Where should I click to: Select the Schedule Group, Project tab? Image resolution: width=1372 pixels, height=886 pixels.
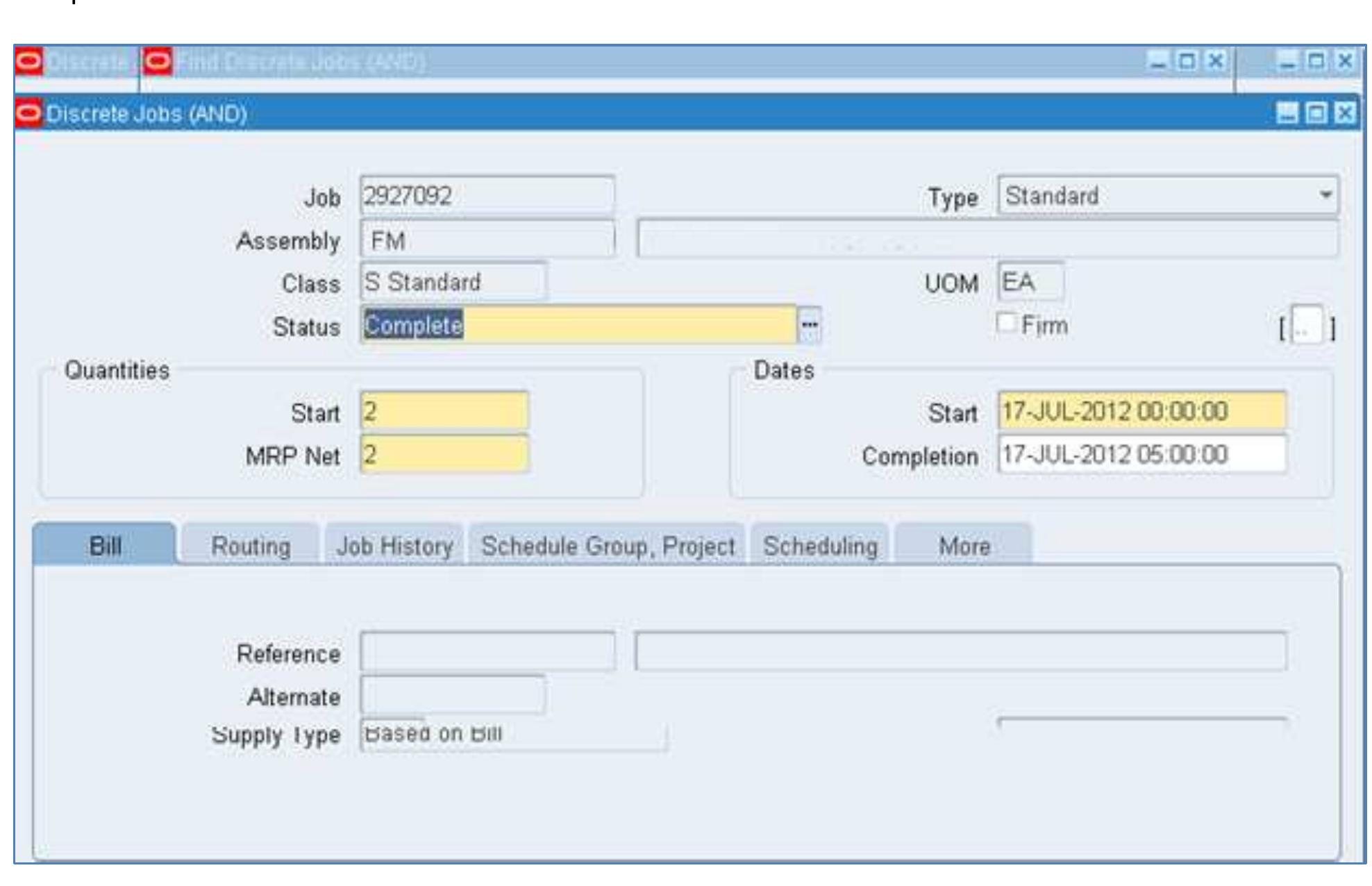608,546
